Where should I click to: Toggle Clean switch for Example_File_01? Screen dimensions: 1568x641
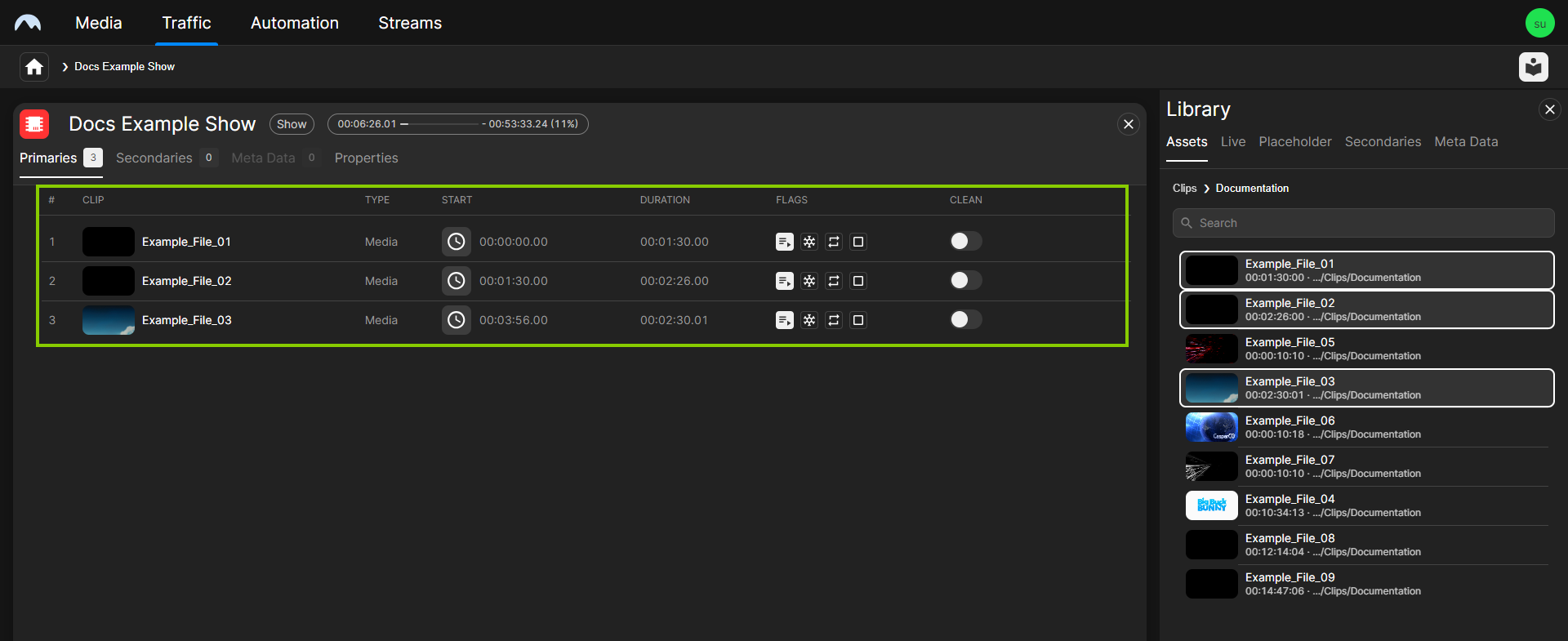point(965,241)
